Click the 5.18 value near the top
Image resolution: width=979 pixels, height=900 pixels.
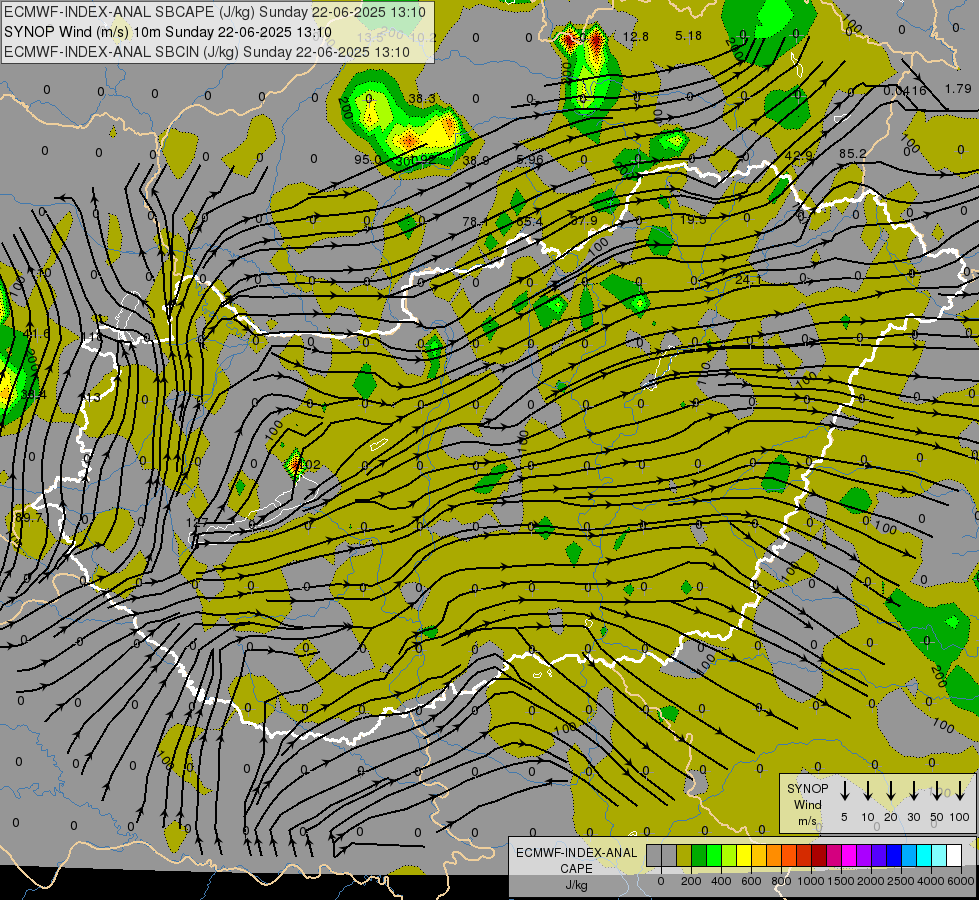pos(689,36)
